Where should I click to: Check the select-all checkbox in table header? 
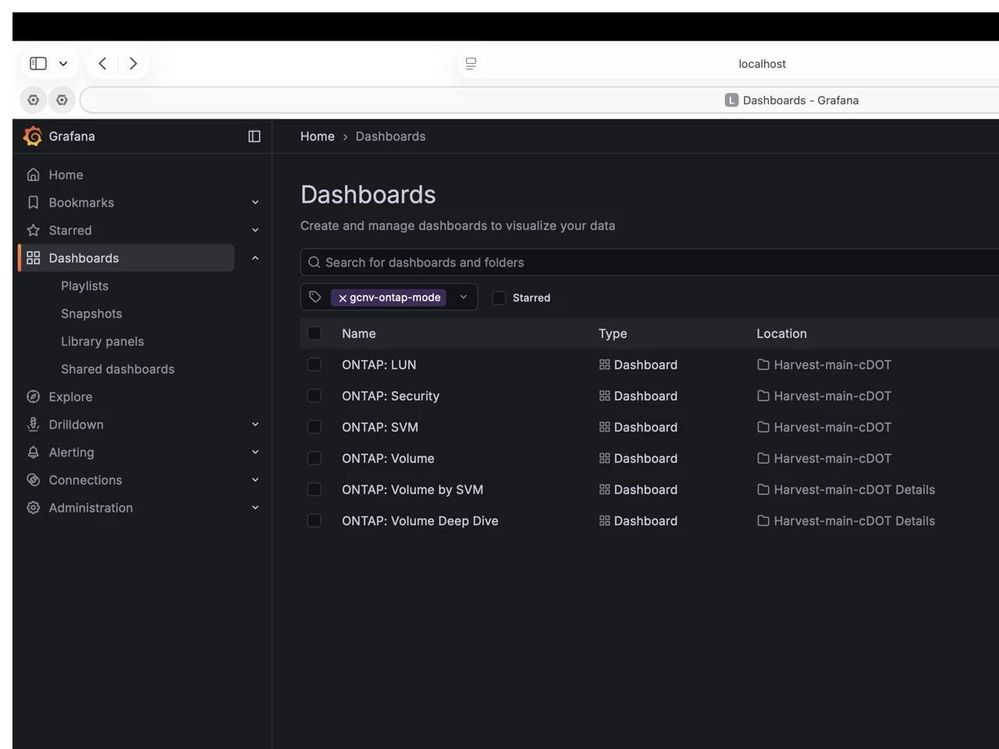coord(314,333)
